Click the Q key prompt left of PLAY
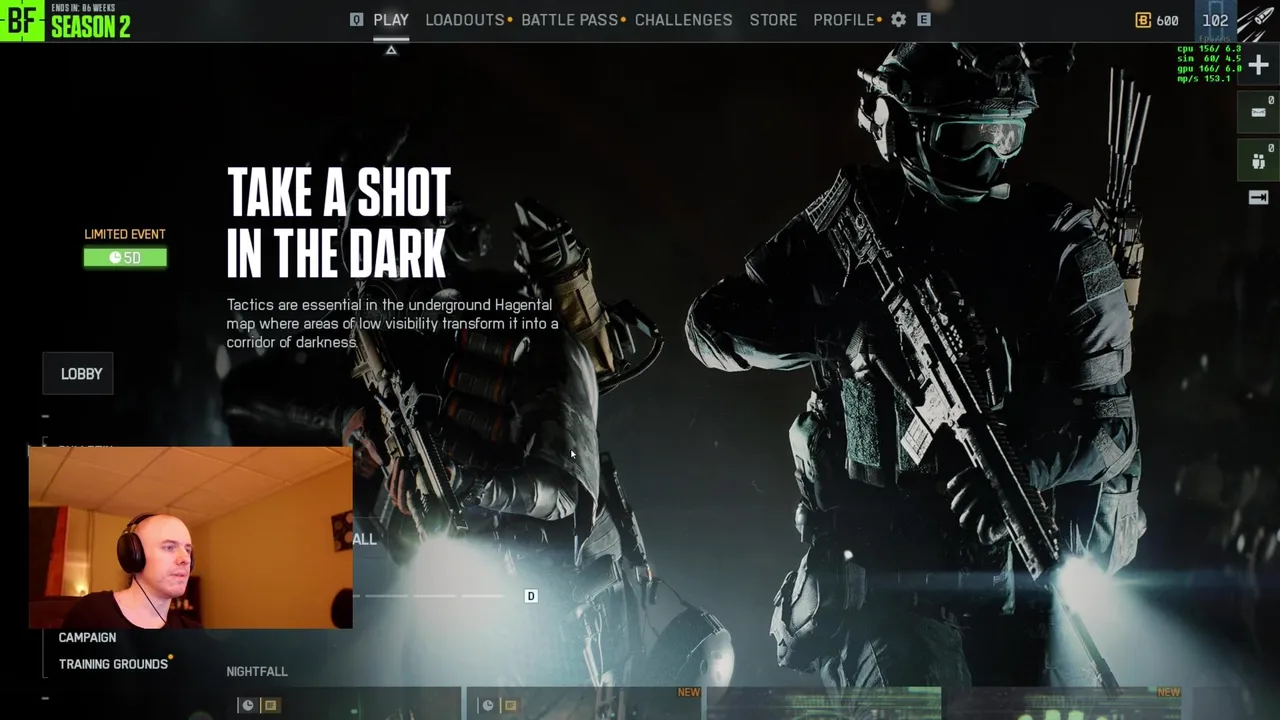The image size is (1280, 720). [356, 20]
